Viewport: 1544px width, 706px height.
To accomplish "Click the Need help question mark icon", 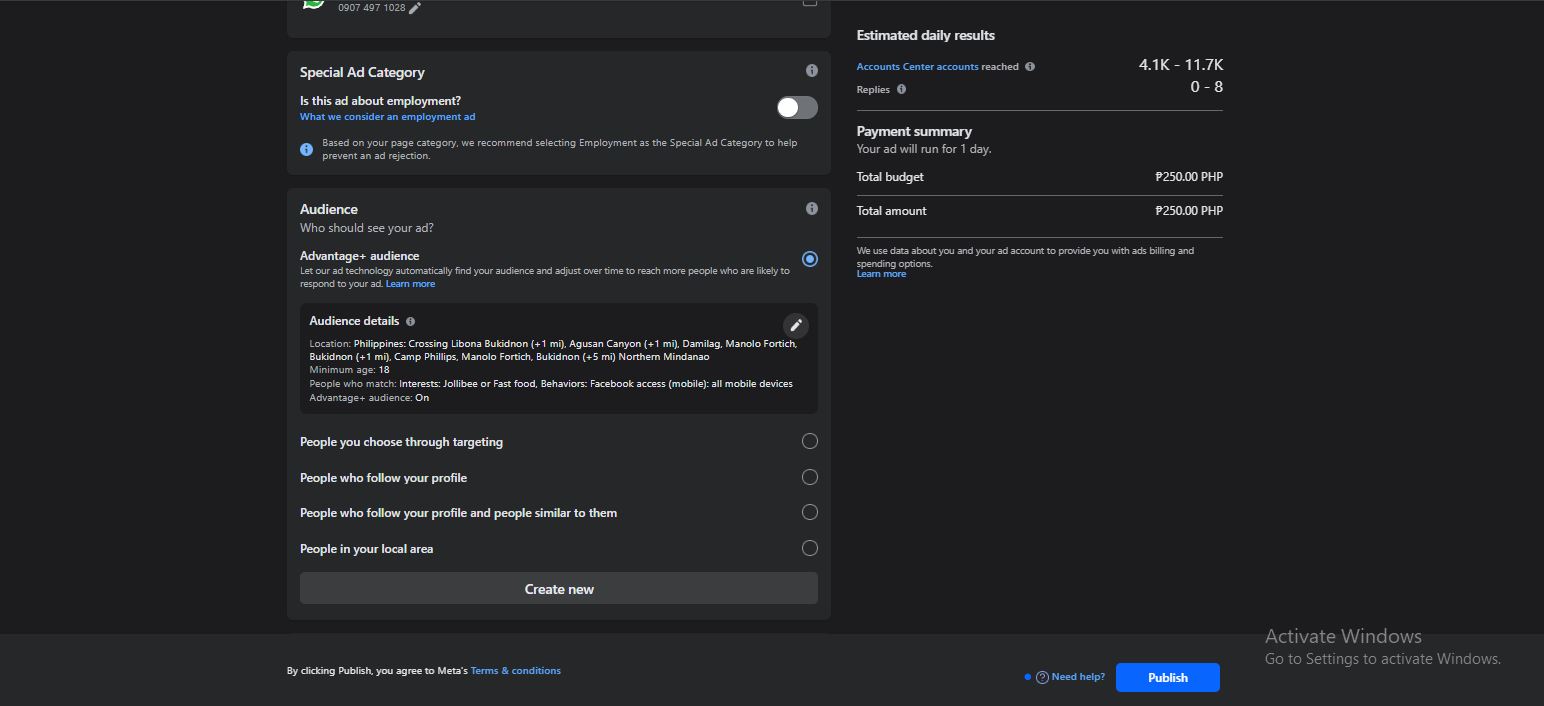I will 1042,677.
